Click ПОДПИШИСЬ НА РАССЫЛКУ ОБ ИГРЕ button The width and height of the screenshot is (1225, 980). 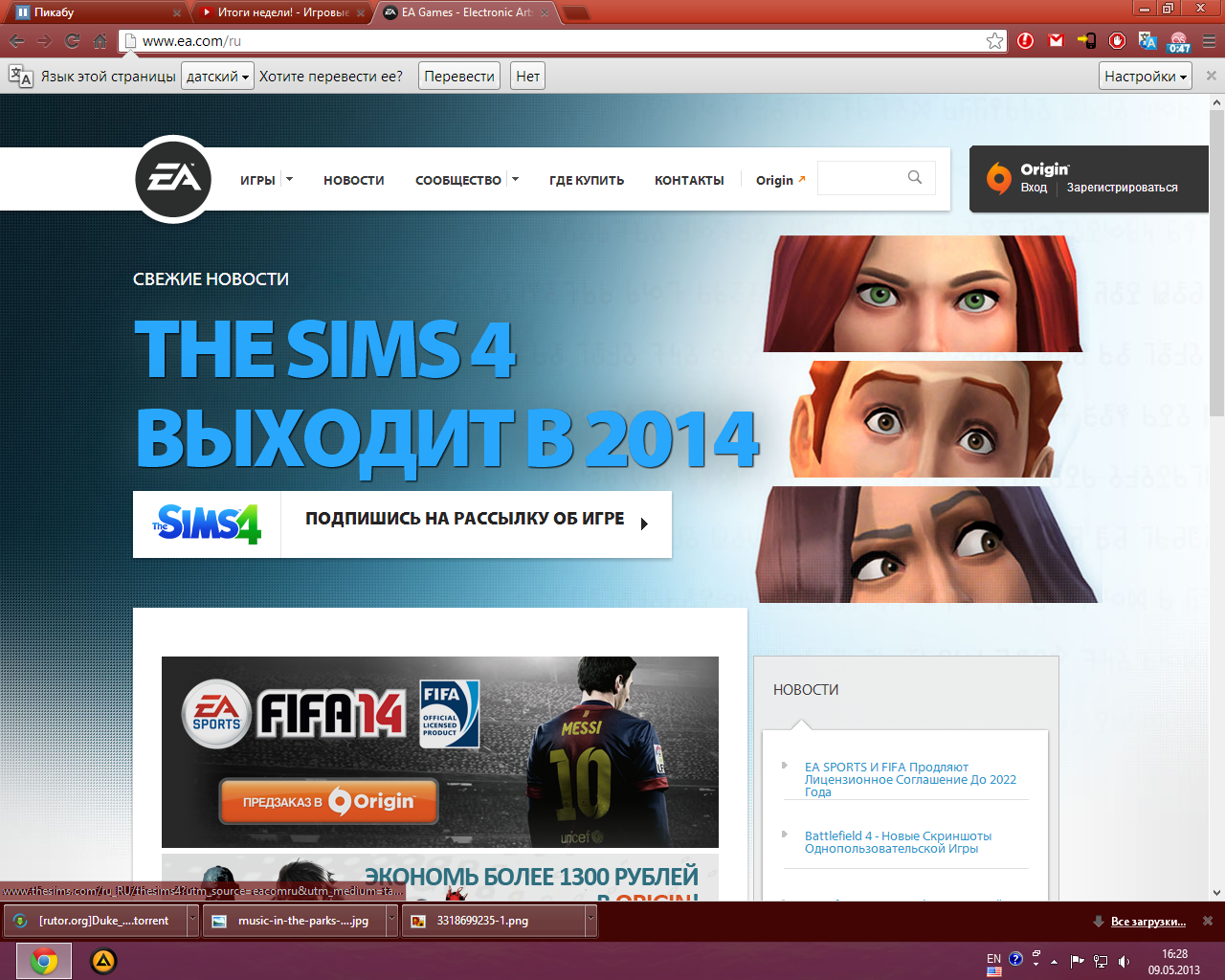tap(477, 523)
